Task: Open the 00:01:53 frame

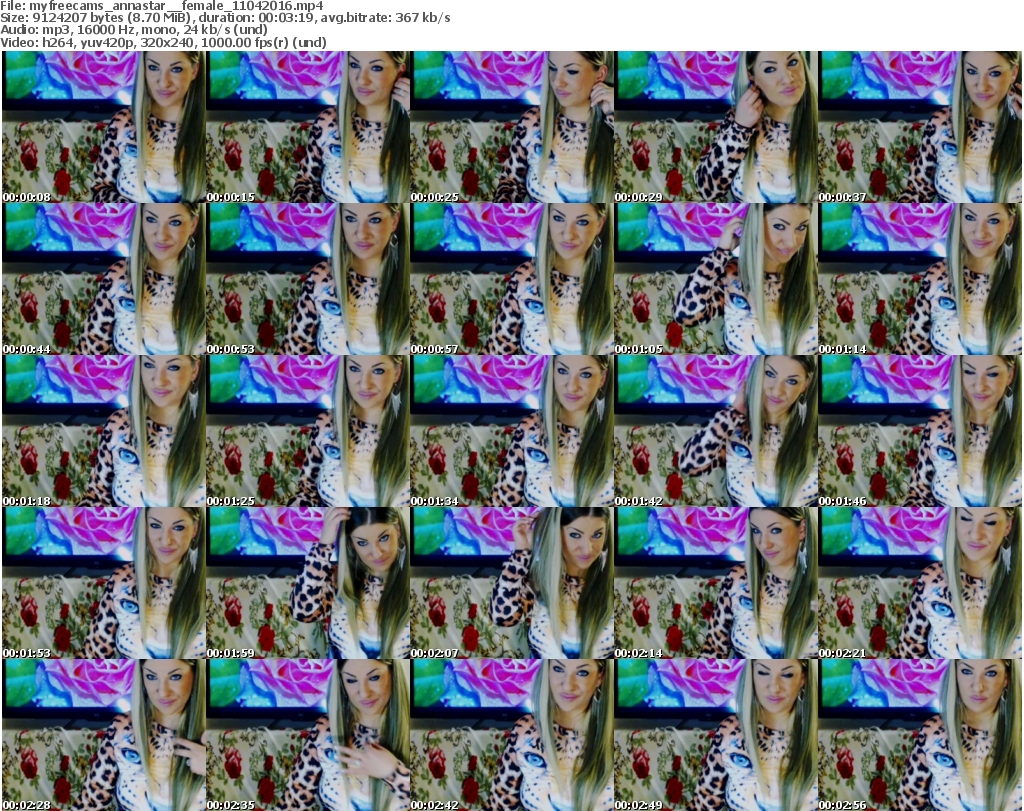Action: coord(103,583)
